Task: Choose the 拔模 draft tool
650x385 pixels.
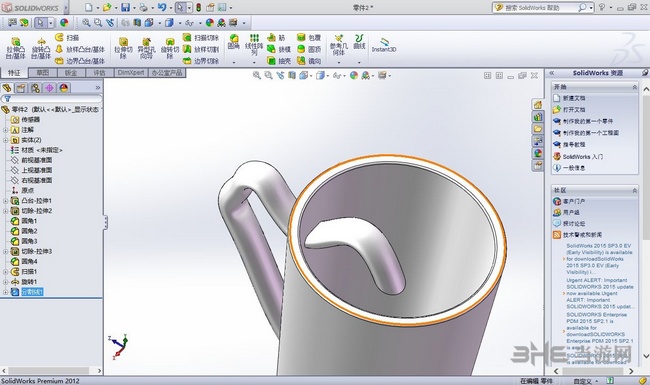Action: (x=279, y=49)
